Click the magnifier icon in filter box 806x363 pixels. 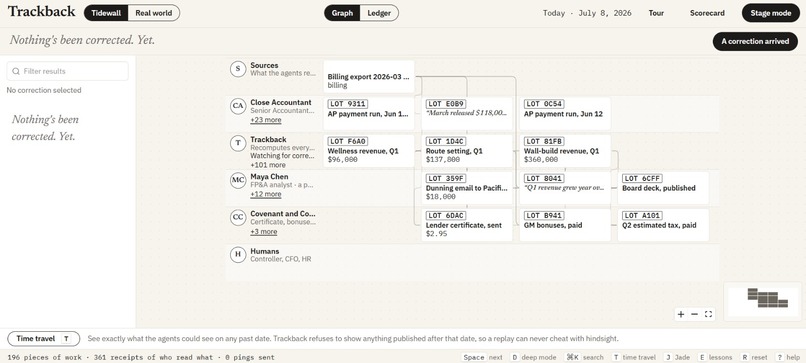point(16,71)
